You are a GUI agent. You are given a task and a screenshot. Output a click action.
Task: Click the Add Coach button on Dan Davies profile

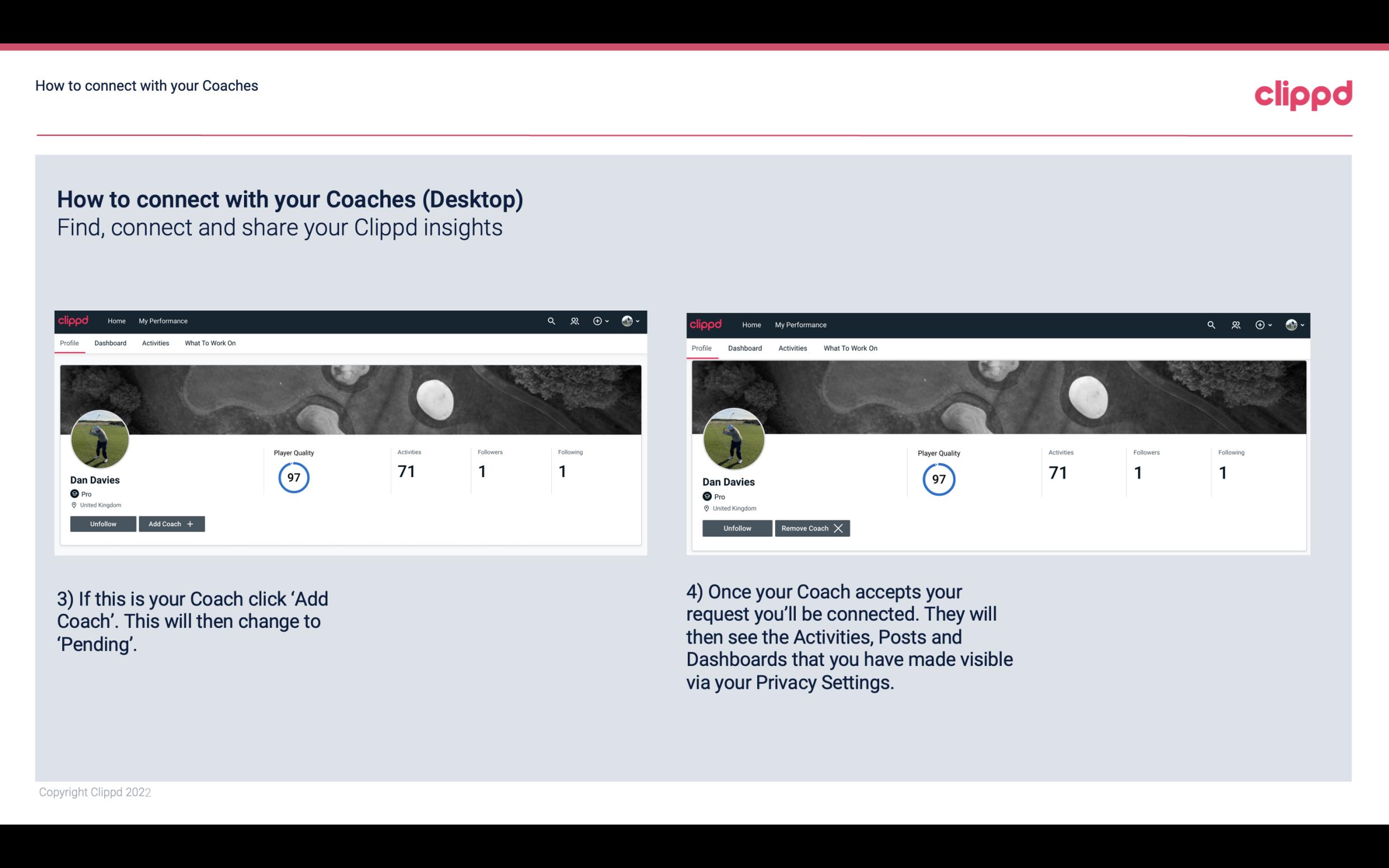[x=170, y=523]
